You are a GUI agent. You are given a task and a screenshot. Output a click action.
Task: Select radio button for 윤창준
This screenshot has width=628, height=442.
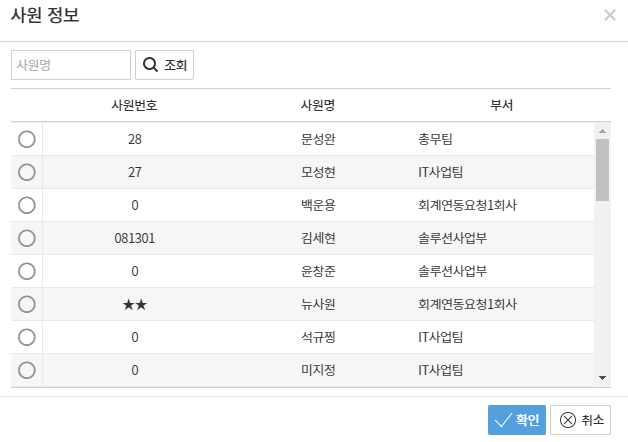tap(27, 271)
